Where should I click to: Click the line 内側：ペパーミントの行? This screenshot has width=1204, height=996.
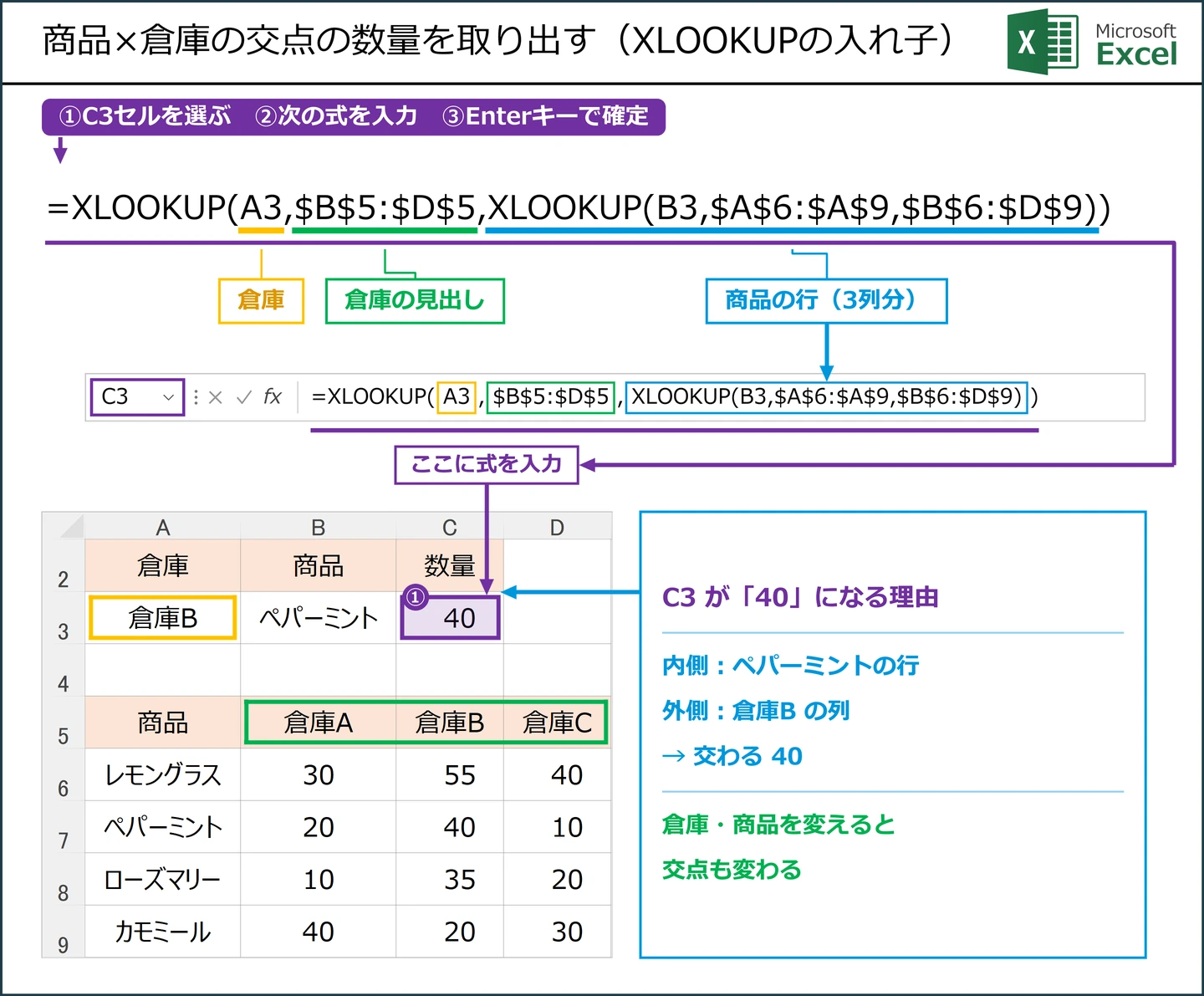pos(790,666)
